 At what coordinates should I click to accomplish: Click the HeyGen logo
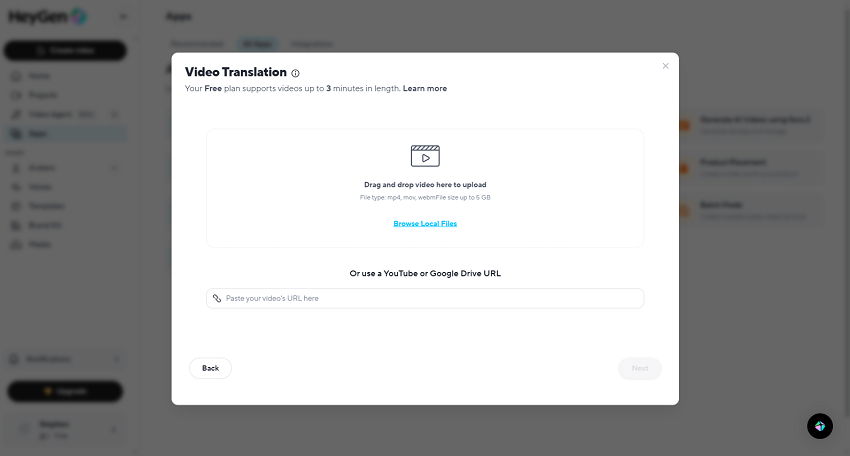point(48,16)
